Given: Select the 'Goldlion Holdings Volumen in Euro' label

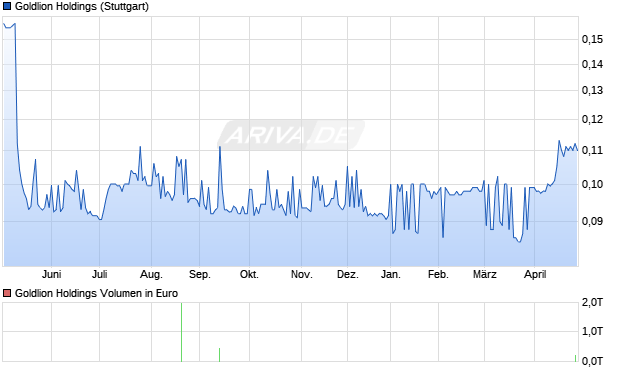Looking at the screenshot, I should 96,293.
